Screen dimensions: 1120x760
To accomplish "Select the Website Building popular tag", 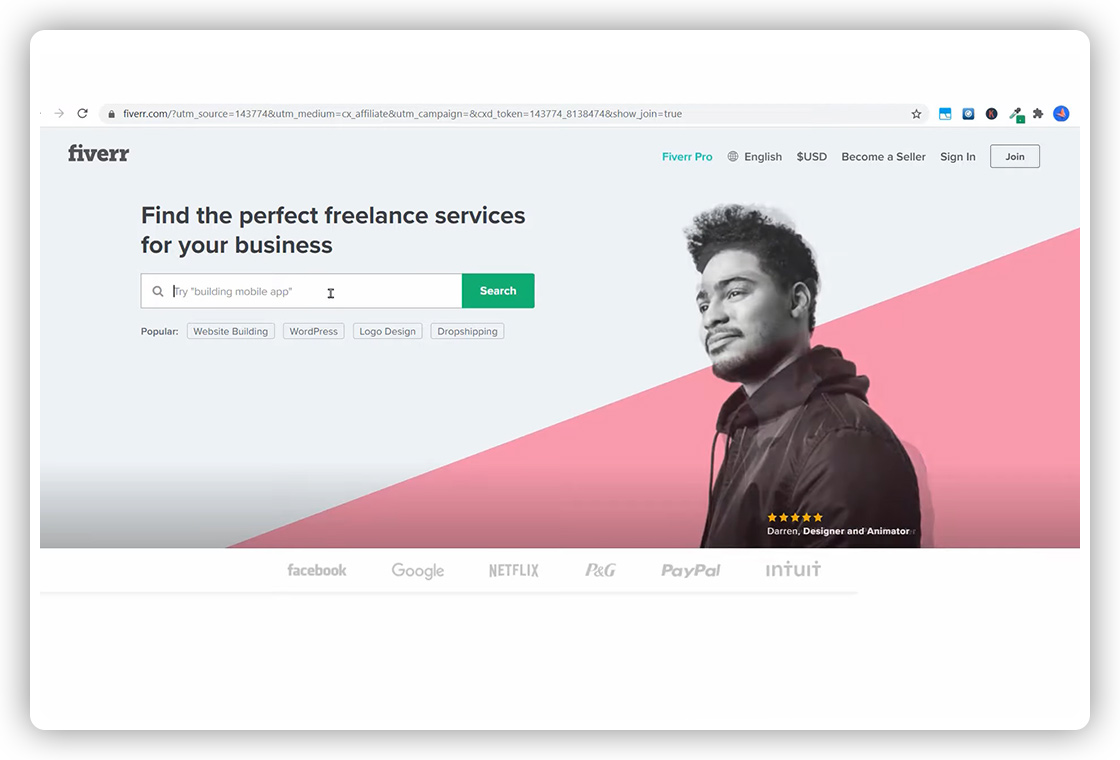I will [231, 331].
